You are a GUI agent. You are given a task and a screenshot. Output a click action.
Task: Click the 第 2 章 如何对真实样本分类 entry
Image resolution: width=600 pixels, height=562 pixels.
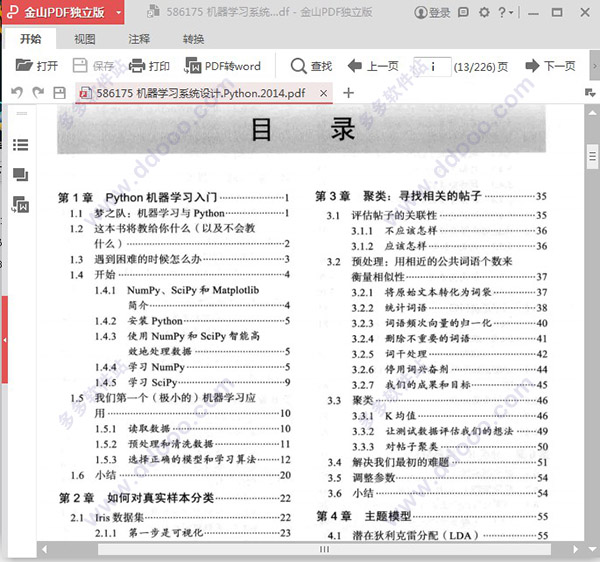coord(175,498)
